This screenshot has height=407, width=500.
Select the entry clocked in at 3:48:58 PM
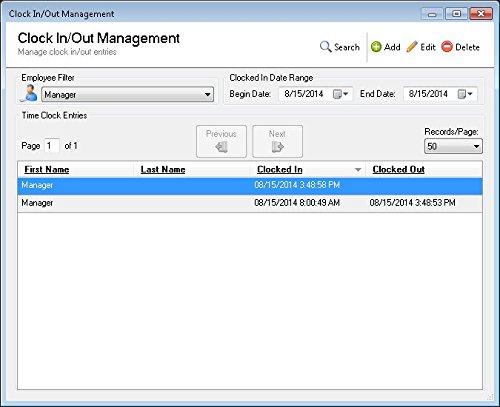click(x=250, y=186)
